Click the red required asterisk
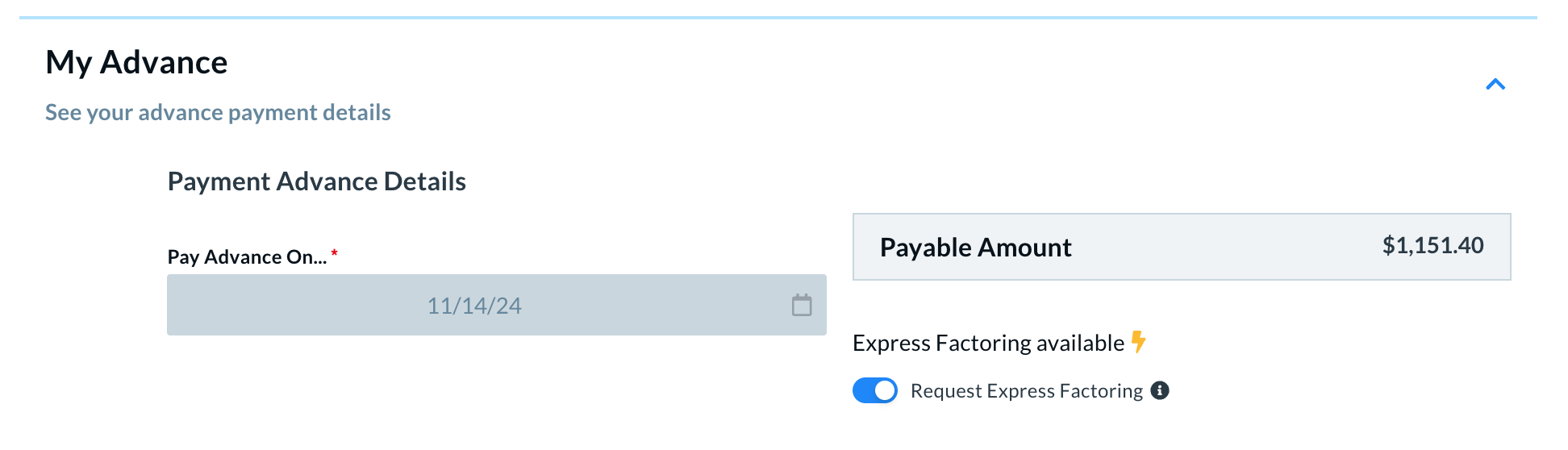 (334, 253)
